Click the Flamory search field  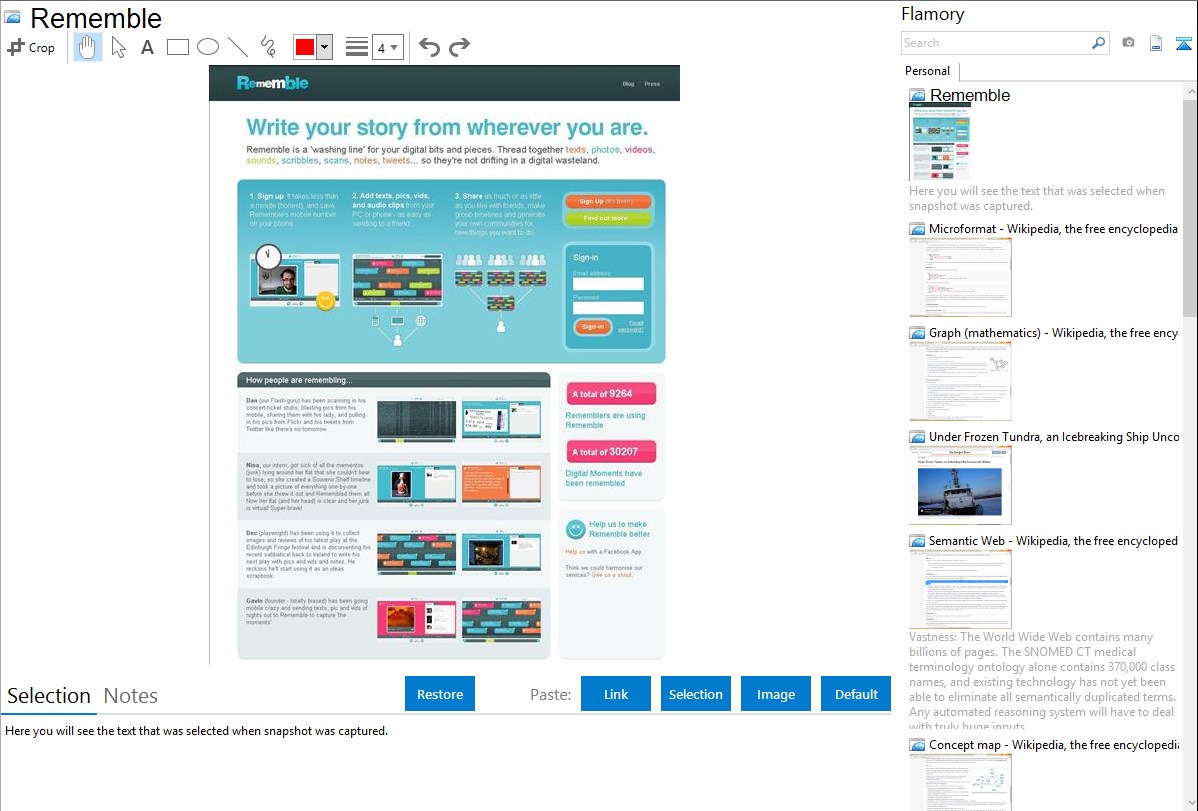(996, 43)
